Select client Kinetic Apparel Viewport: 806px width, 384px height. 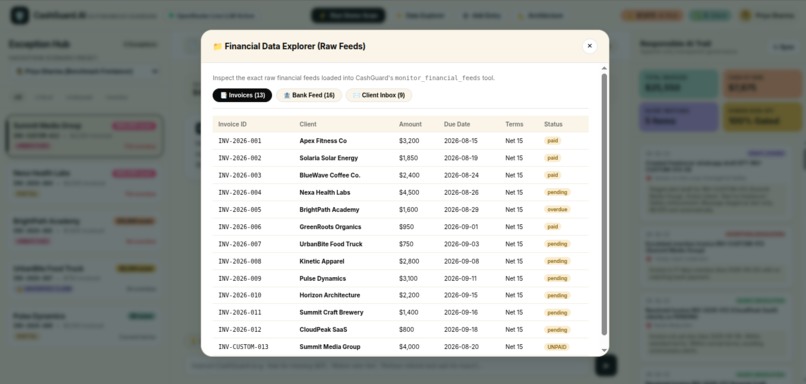click(322, 261)
